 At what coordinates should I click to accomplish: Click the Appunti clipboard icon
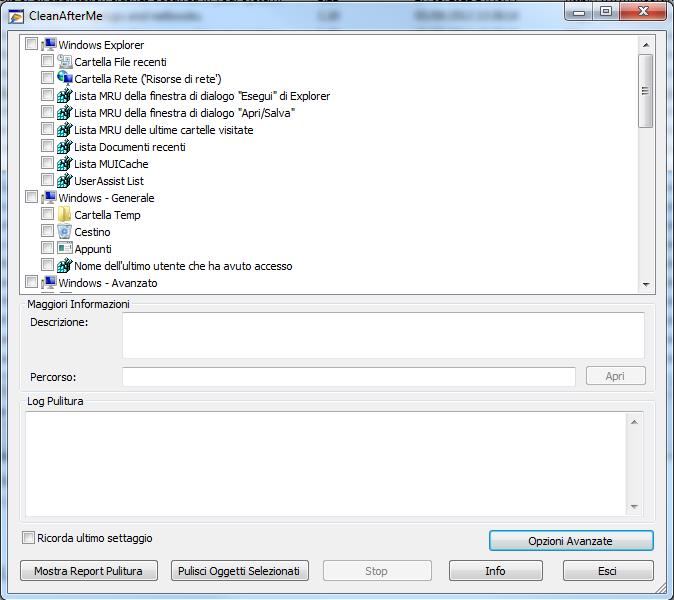(x=64, y=248)
